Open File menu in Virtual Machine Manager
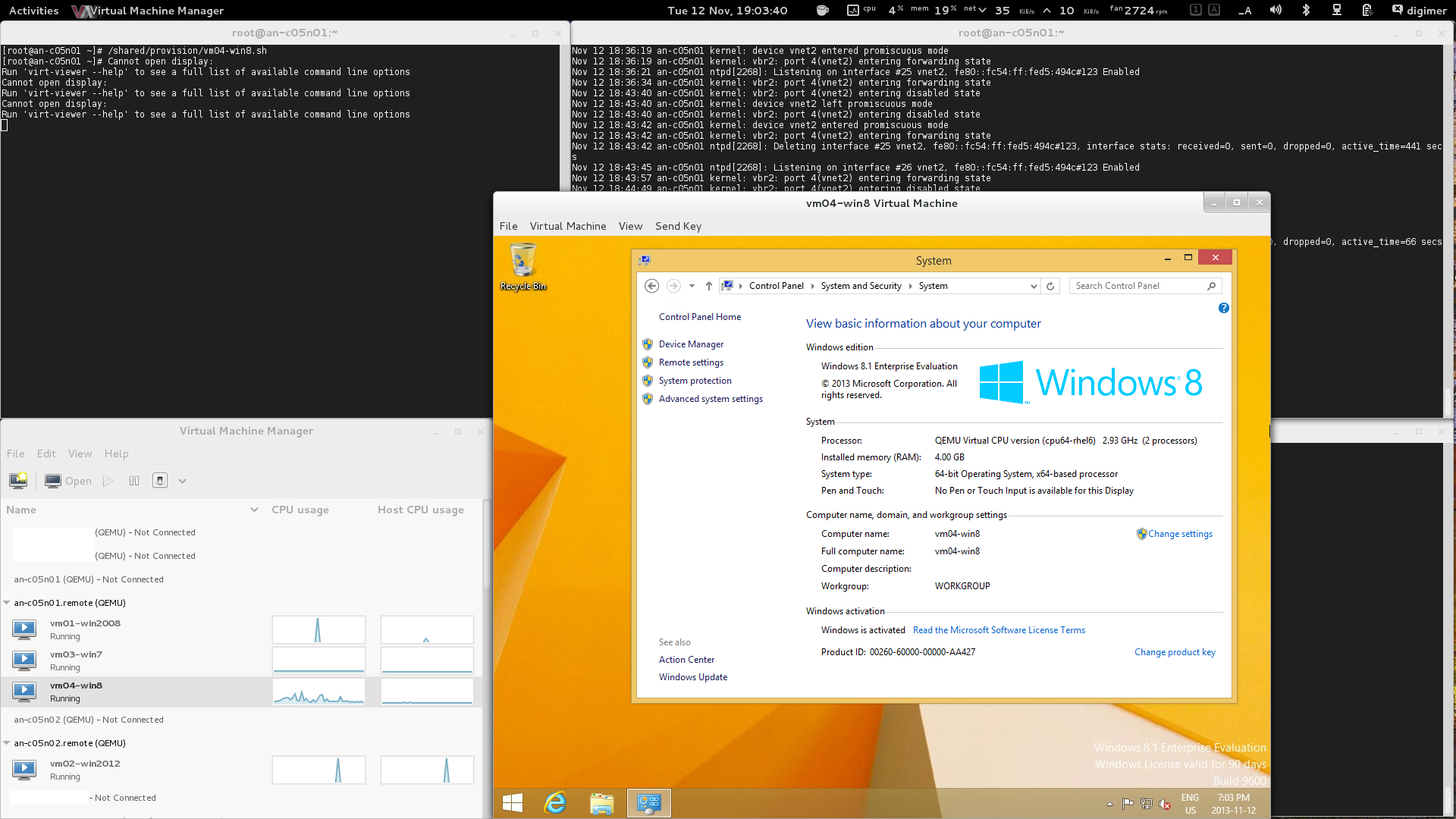 click(16, 453)
